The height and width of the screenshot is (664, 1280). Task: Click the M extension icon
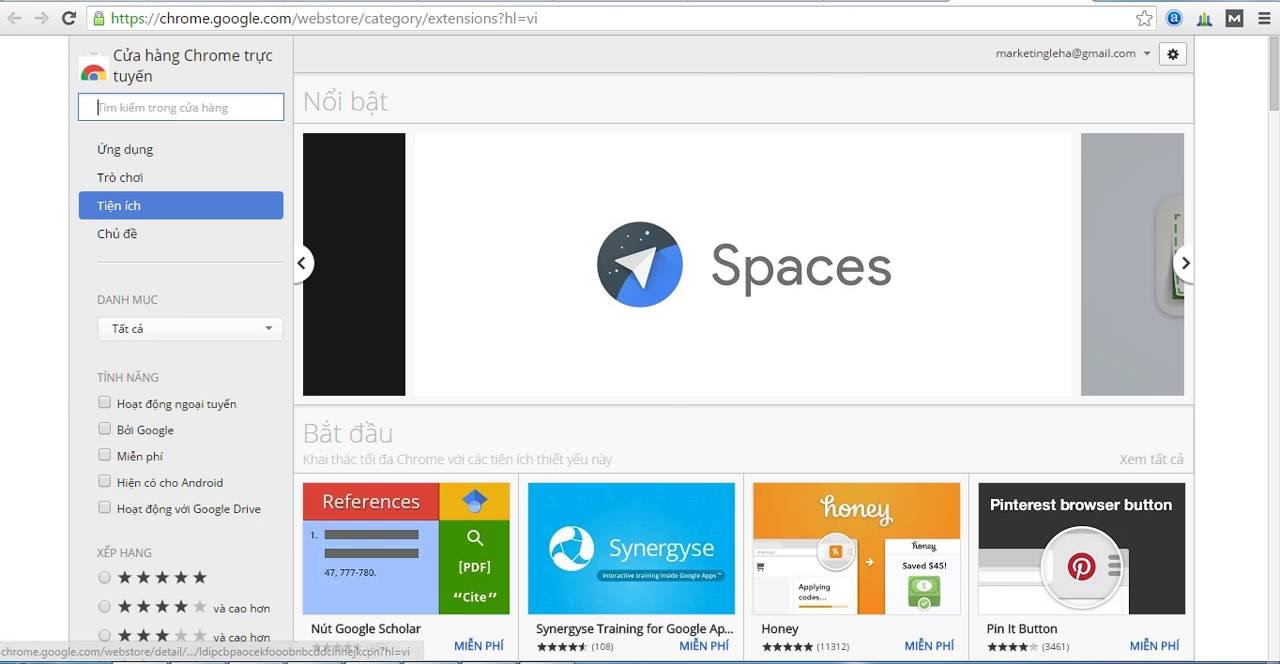1235,18
